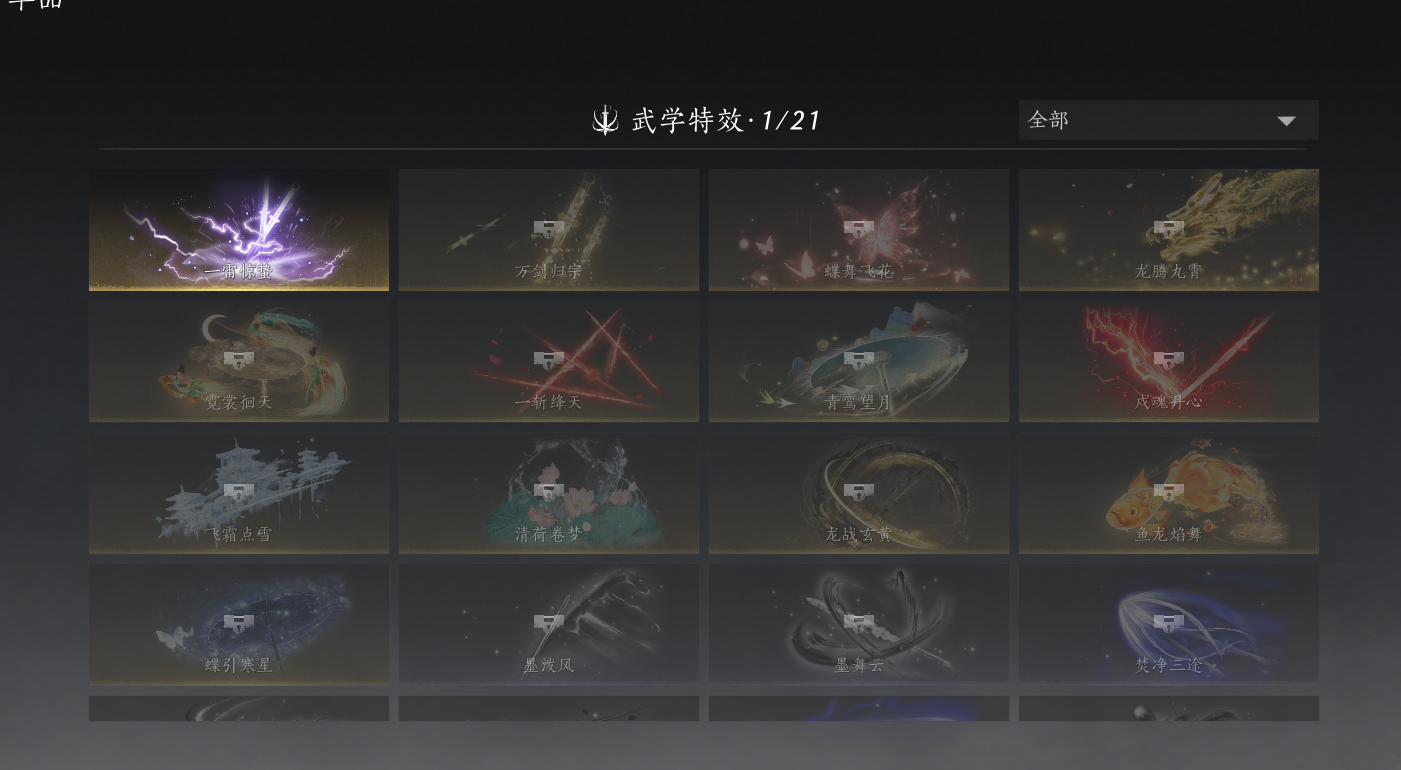Click the dropdown arrow beside 全部
This screenshot has height=770, width=1401.
coord(1286,121)
